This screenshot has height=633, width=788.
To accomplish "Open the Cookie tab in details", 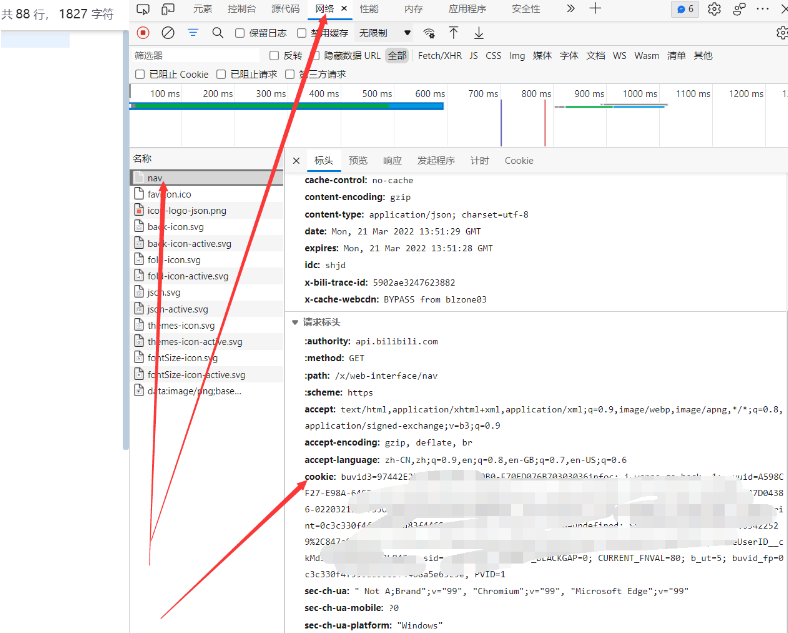I will [x=519, y=161].
